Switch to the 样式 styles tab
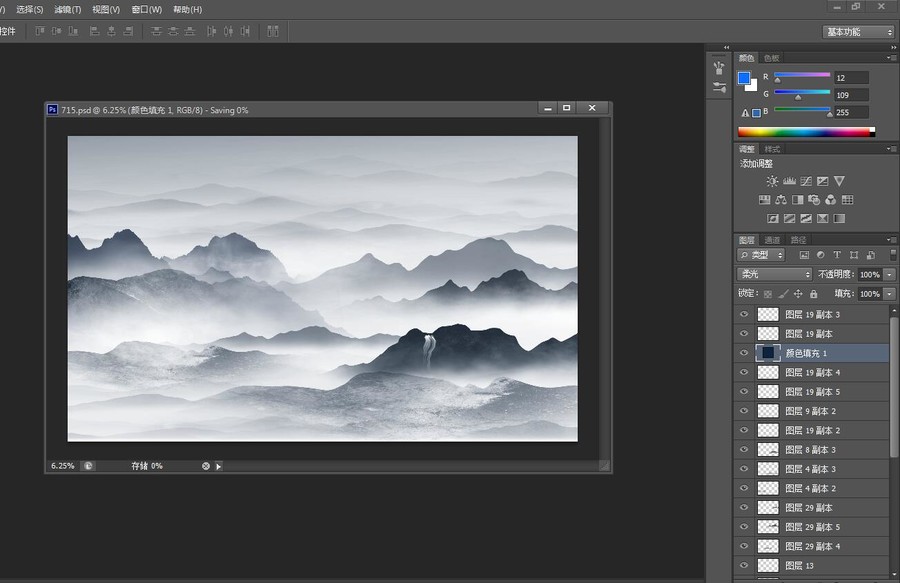The height and width of the screenshot is (583, 900). 772,149
